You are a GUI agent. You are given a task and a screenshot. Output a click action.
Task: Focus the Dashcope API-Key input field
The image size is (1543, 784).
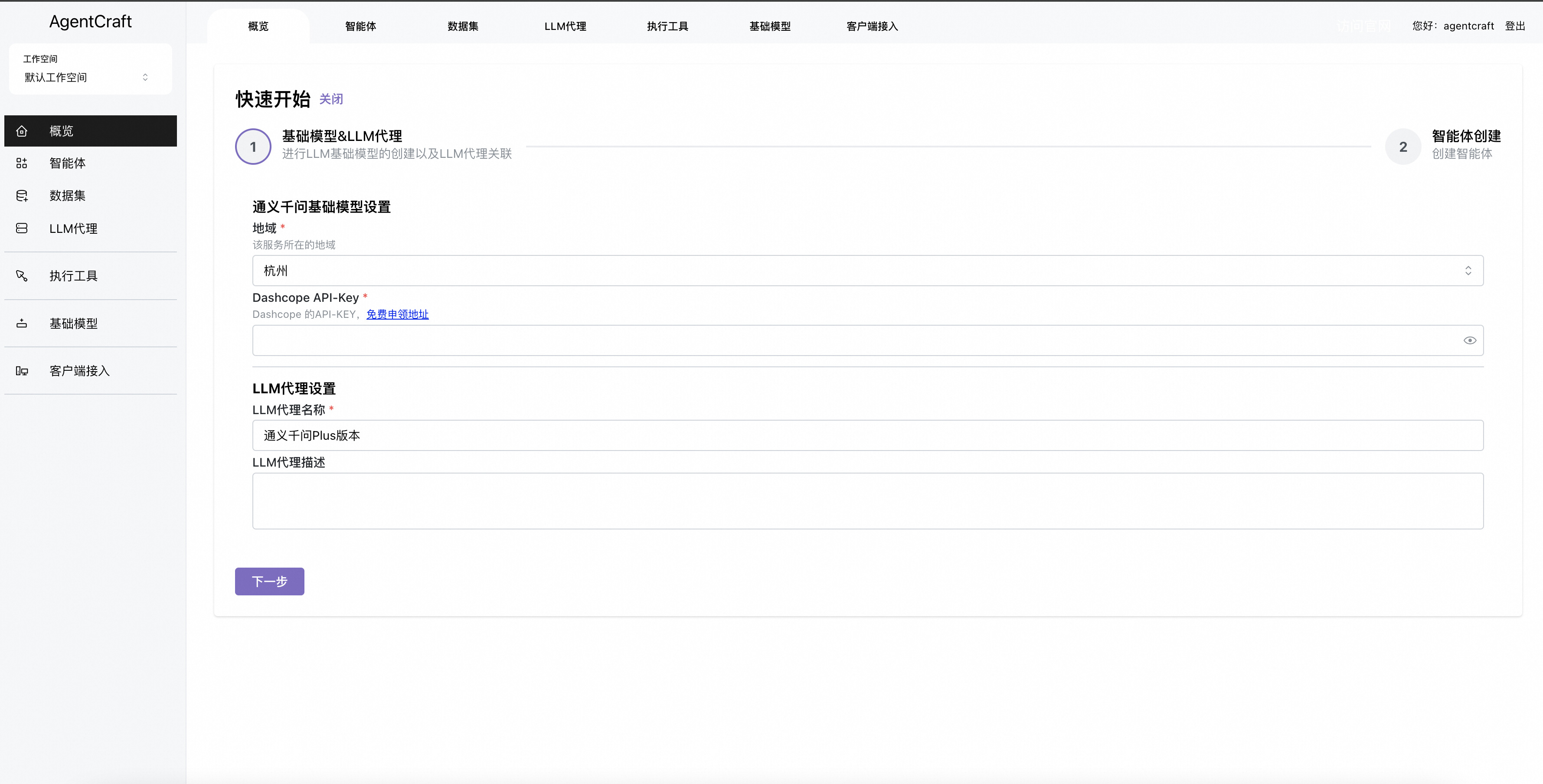tap(867, 340)
